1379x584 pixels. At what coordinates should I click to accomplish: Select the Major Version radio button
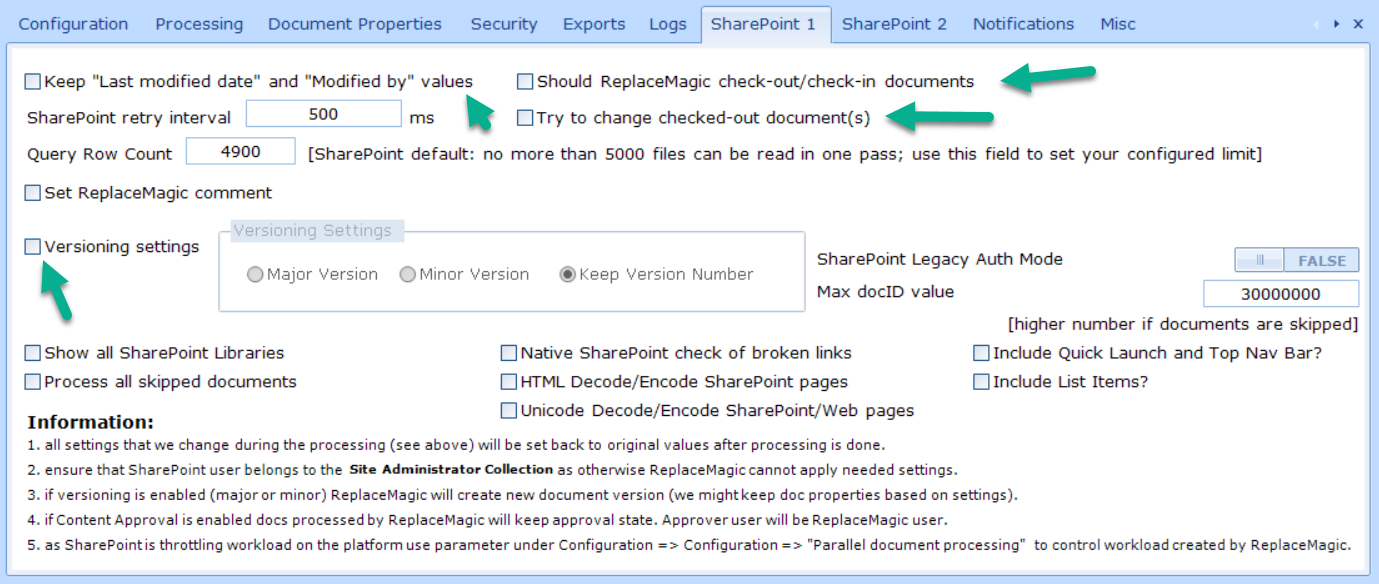(255, 275)
